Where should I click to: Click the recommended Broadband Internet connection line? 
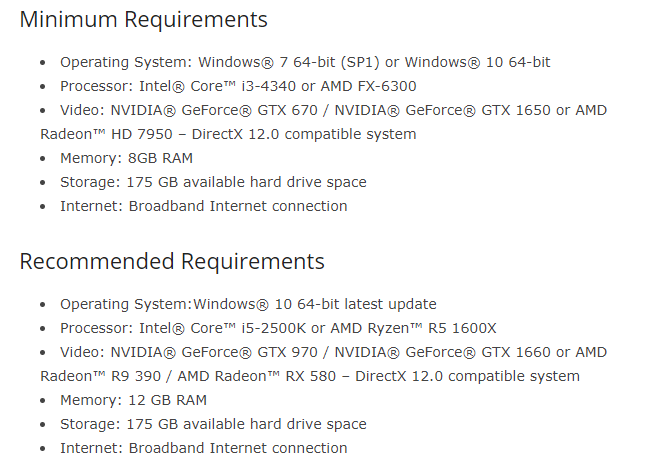[x=204, y=448]
